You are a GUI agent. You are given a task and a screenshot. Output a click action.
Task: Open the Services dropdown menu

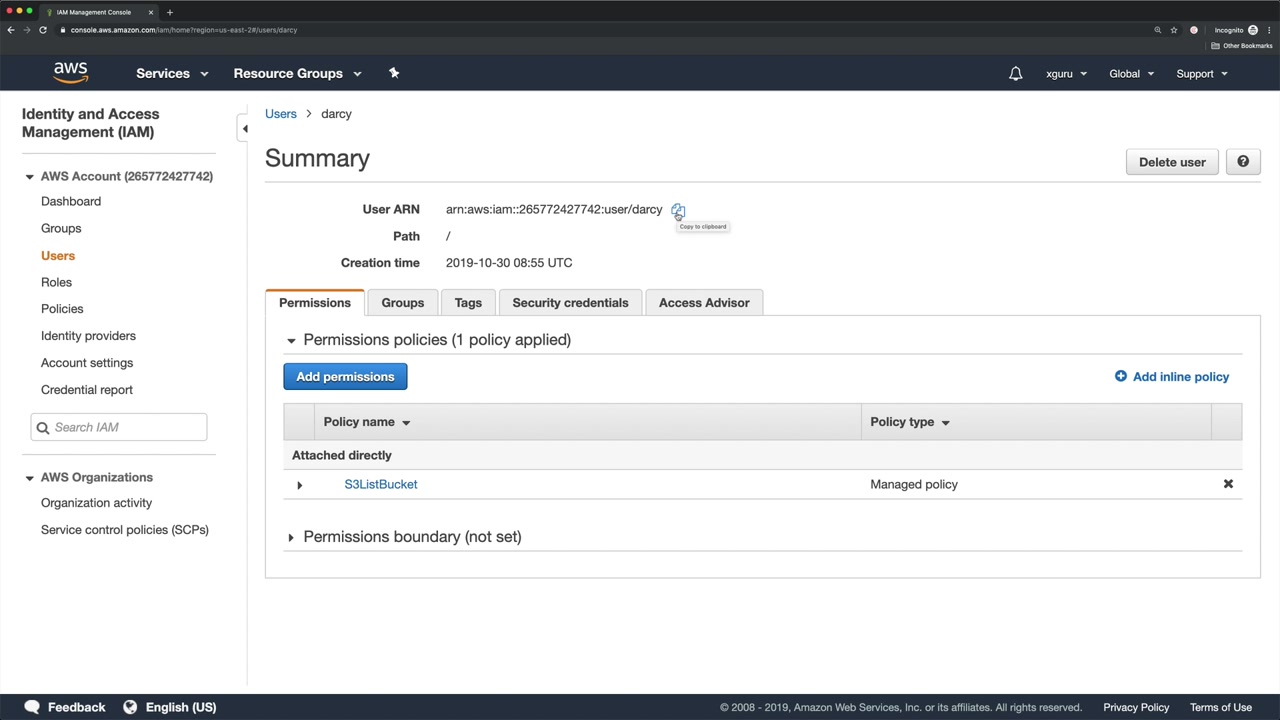[x=172, y=73]
